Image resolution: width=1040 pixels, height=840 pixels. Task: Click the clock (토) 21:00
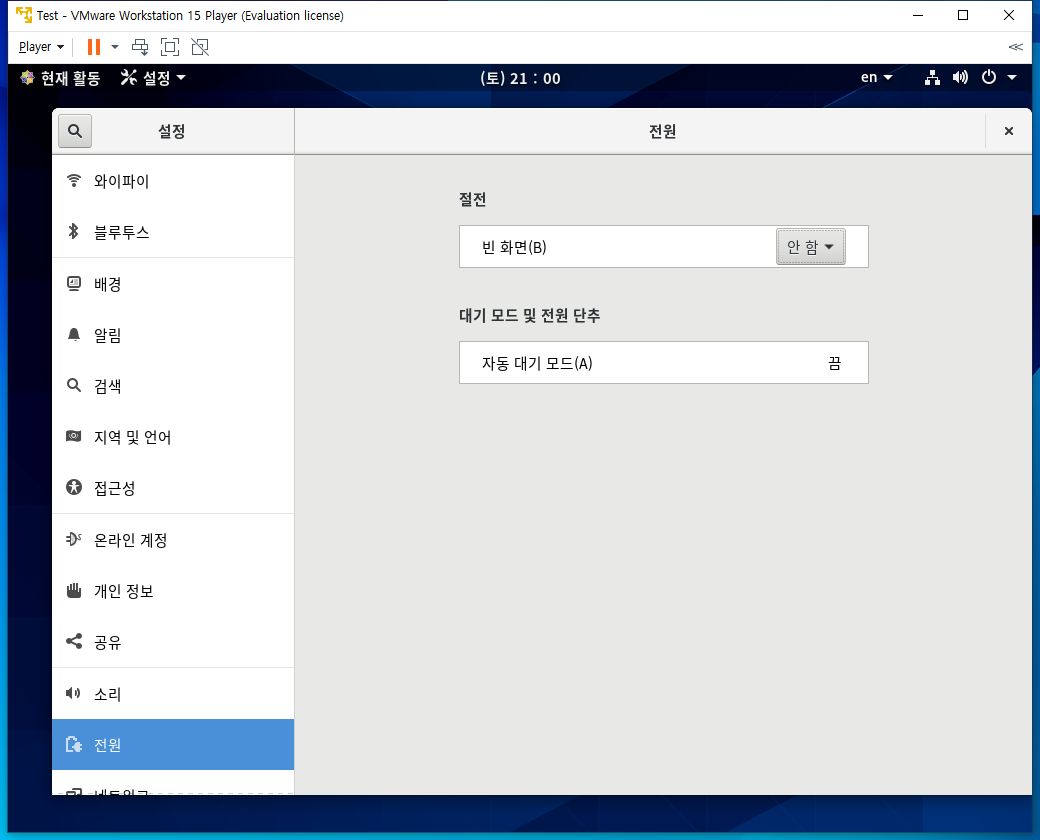pyautogui.click(x=521, y=78)
